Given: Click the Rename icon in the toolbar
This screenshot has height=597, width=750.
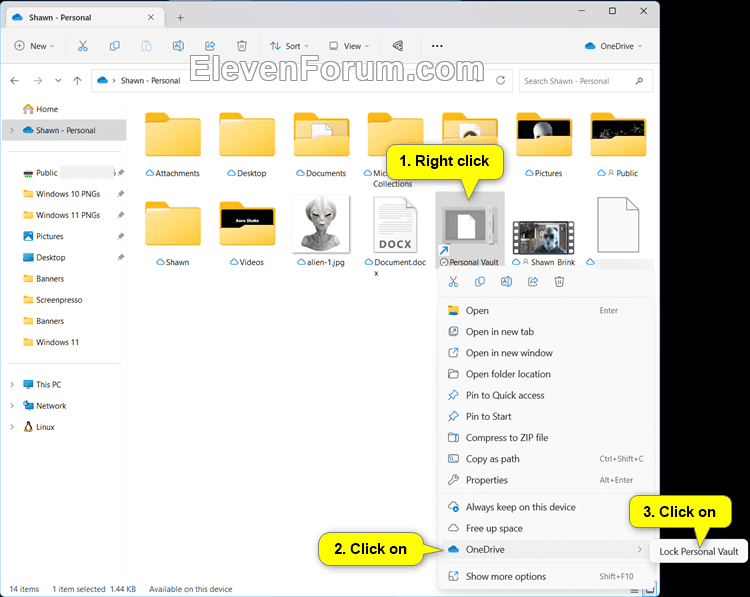Looking at the screenshot, I should pos(178,46).
